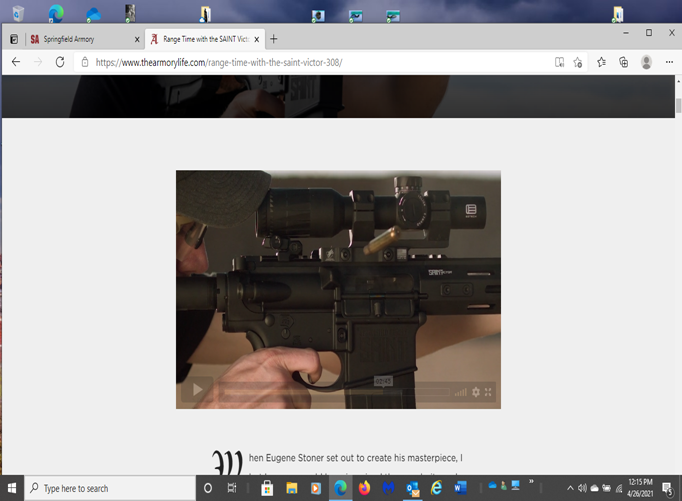Open the Windows Start menu

(x=14, y=488)
